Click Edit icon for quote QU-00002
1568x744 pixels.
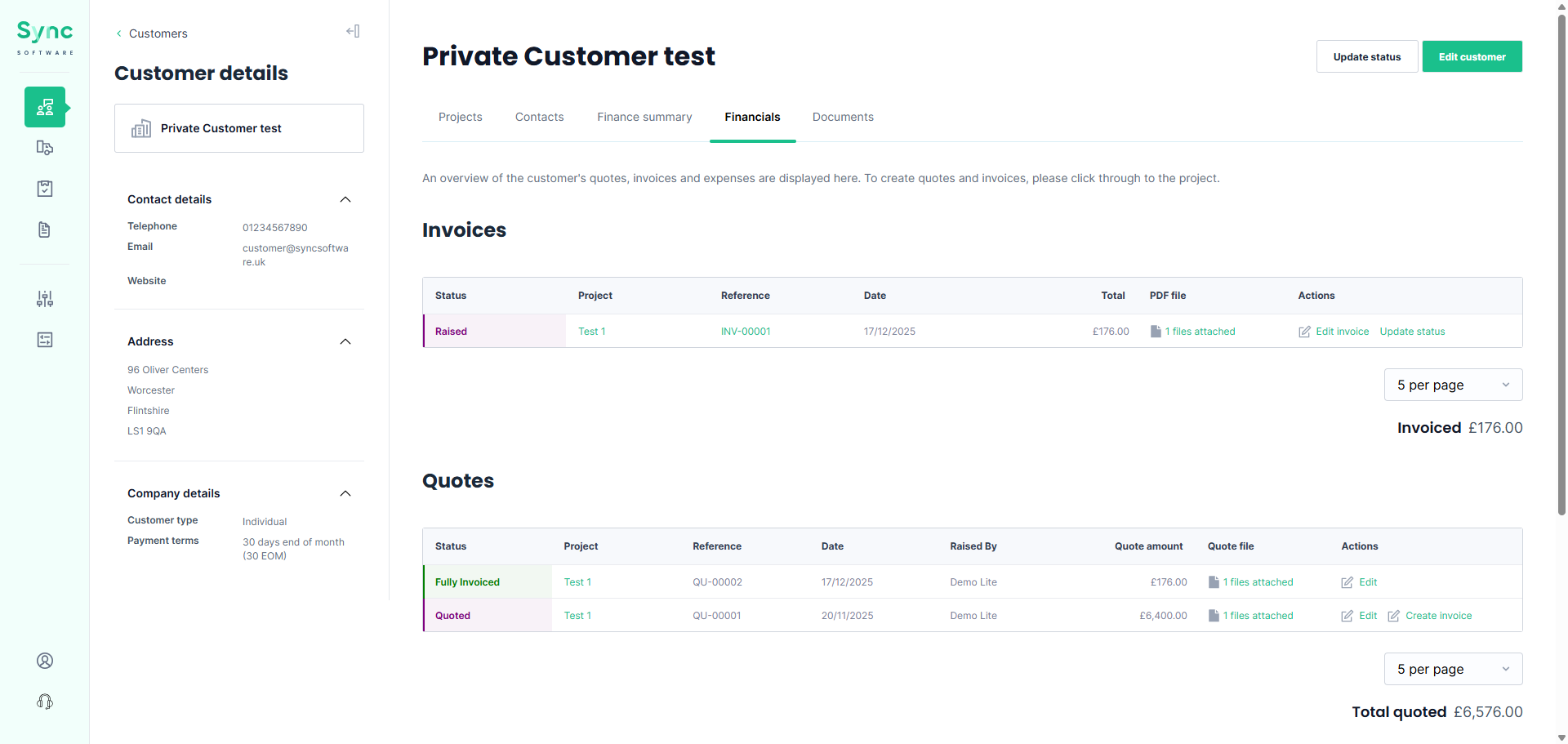[x=1347, y=582]
